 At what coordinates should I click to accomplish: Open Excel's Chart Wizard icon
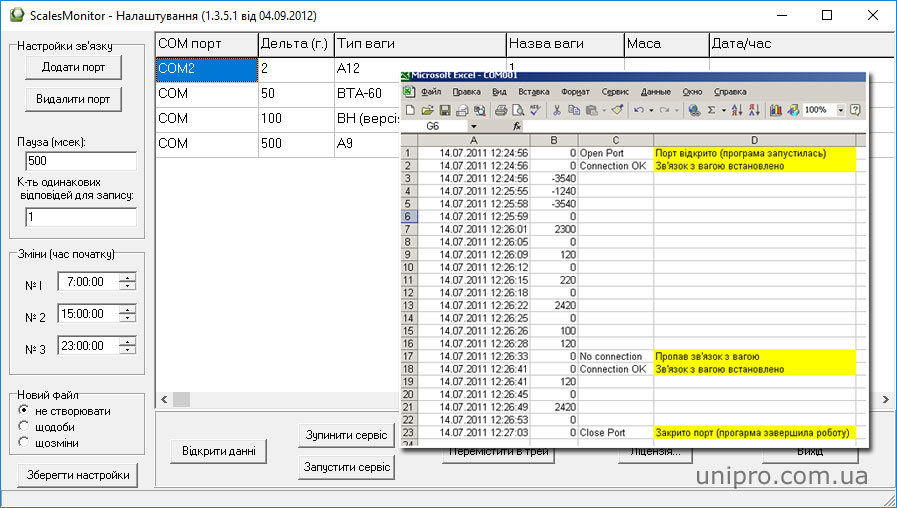(776, 110)
